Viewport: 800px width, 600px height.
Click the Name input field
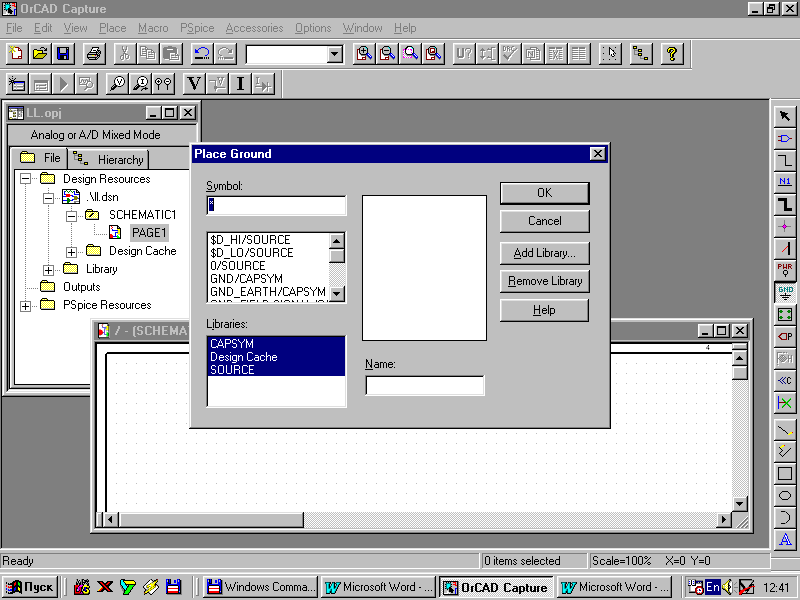click(x=425, y=385)
